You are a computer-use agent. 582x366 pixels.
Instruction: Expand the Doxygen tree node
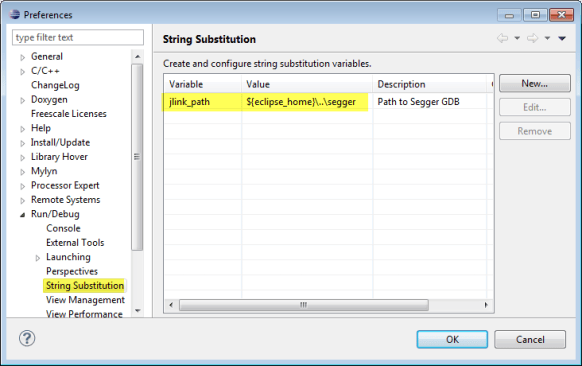coord(23,100)
